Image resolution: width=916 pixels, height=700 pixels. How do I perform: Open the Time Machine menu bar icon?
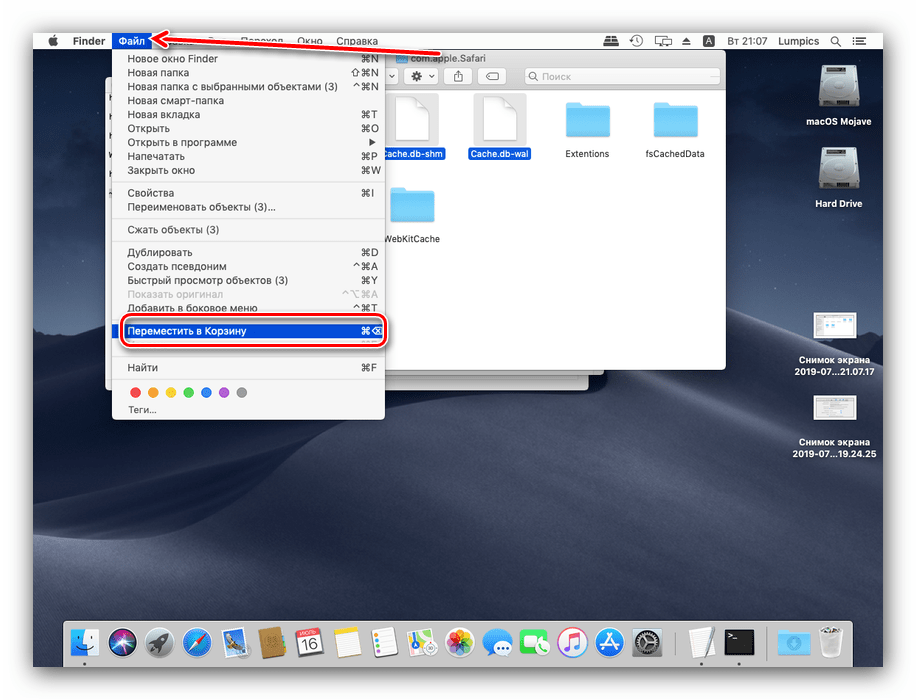(637, 41)
